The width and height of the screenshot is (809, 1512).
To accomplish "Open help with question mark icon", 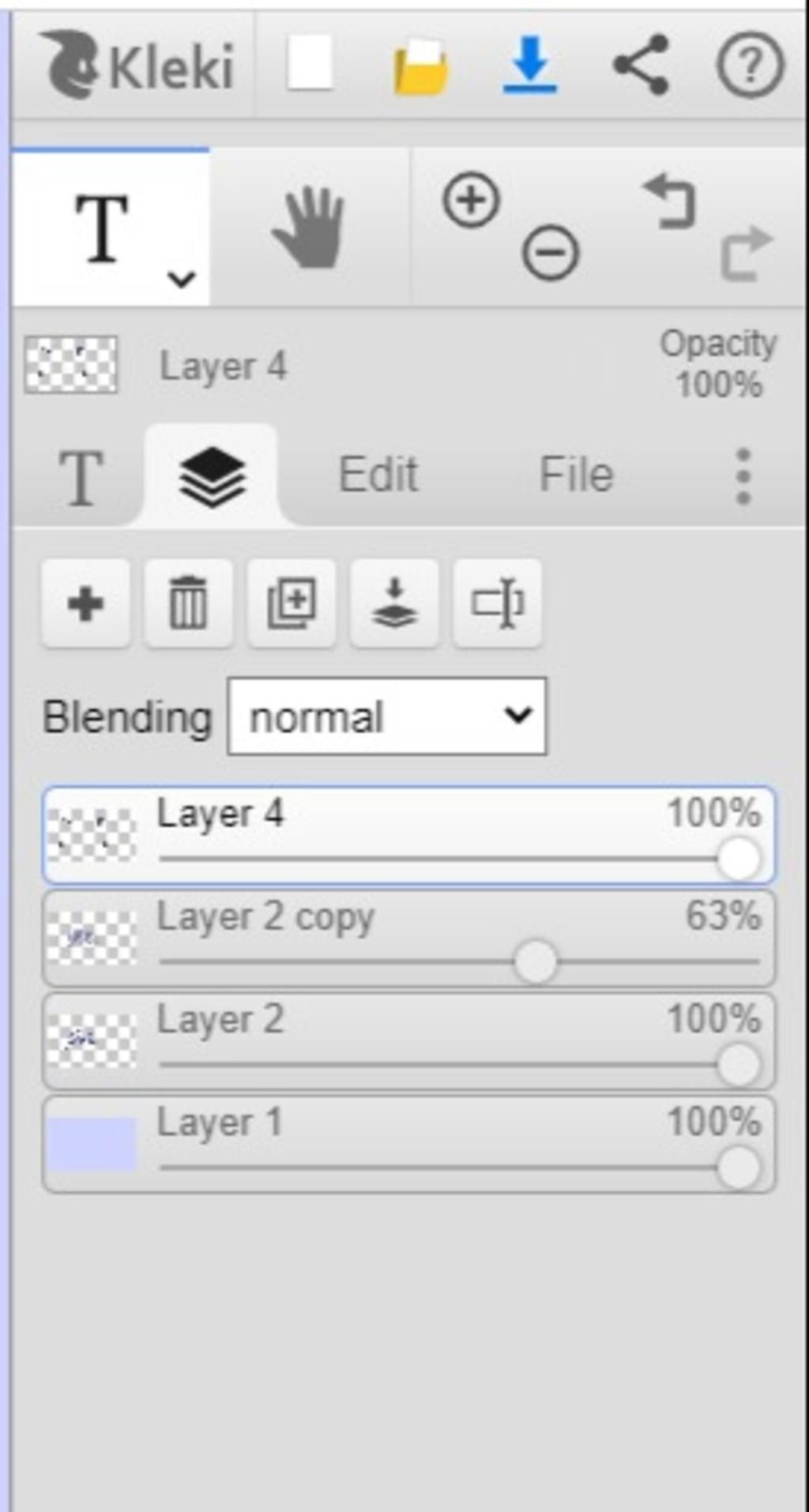I will tap(750, 65).
